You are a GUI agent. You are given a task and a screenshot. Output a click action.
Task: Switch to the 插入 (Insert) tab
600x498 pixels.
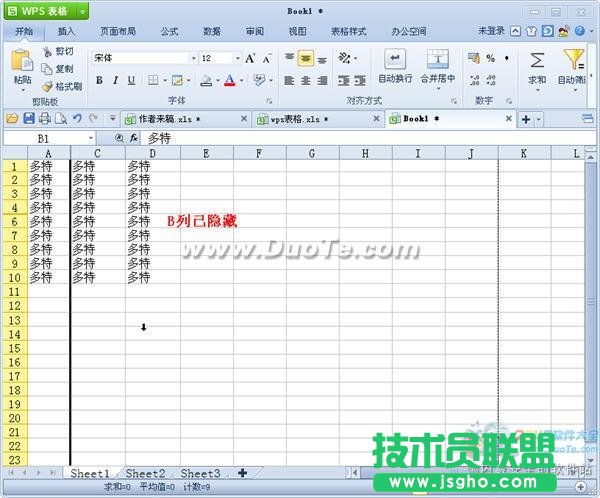click(66, 31)
